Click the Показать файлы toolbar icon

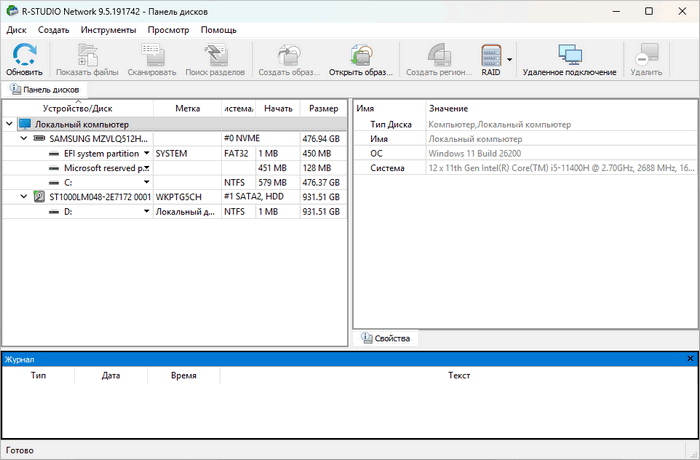(x=86, y=55)
